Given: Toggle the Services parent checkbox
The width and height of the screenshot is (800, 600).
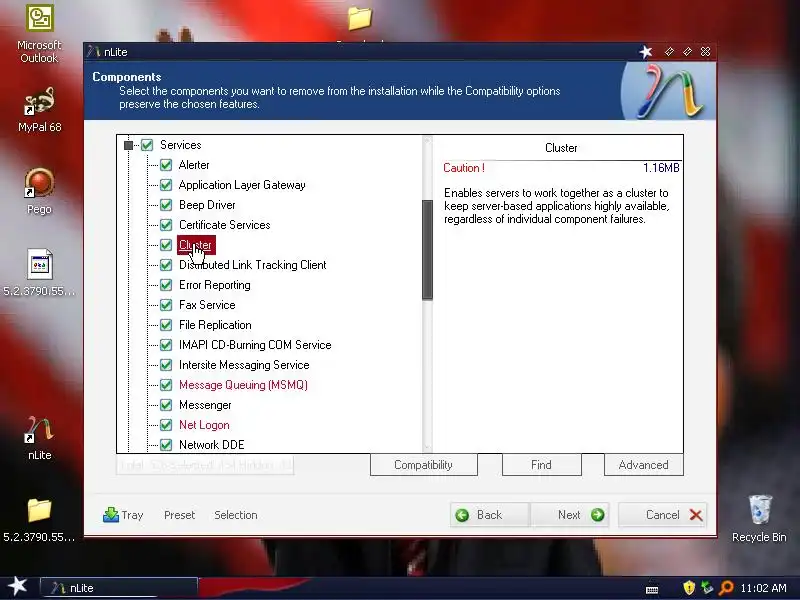Looking at the screenshot, I should click(147, 145).
